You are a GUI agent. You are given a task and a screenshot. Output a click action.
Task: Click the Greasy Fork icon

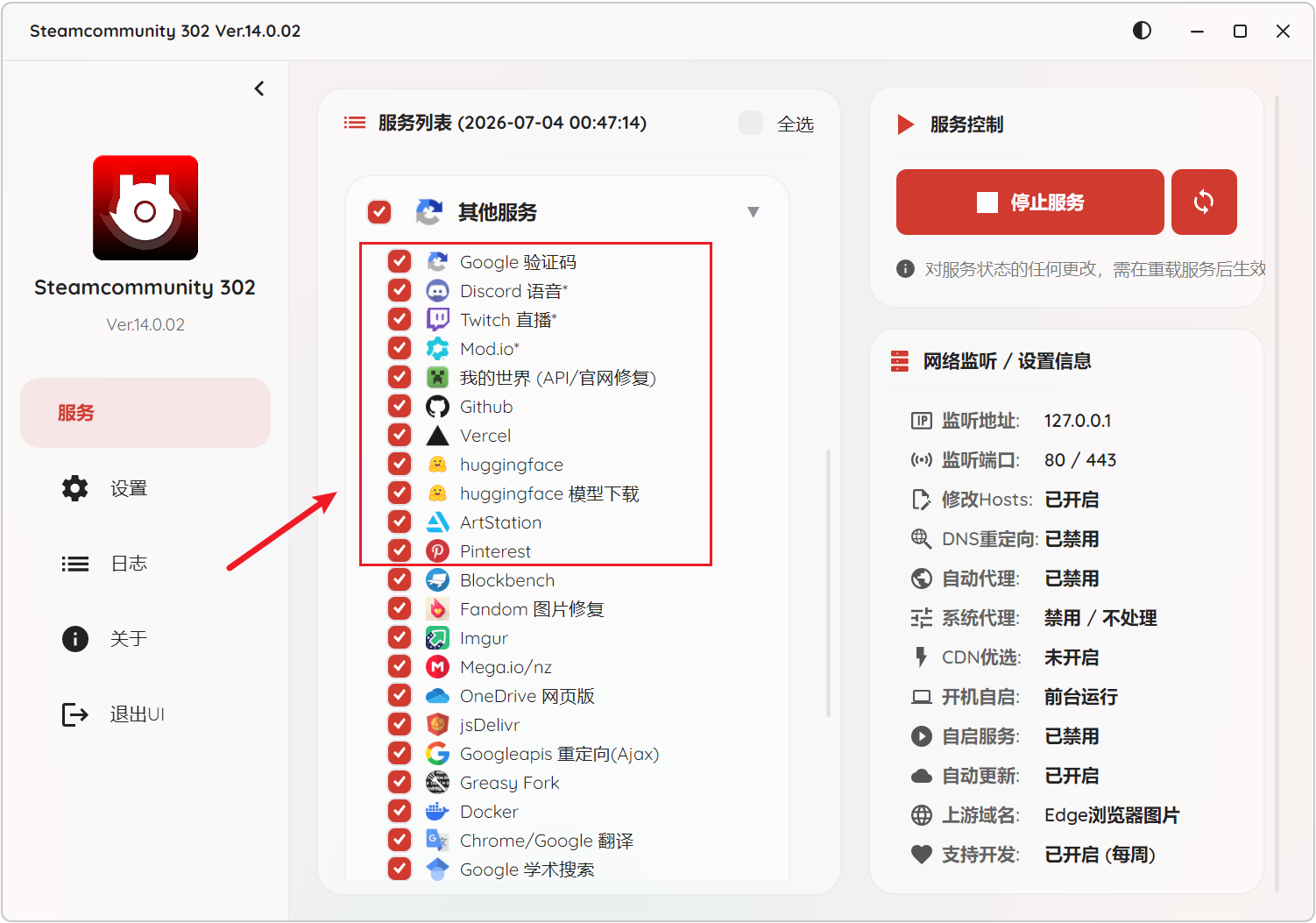point(437,782)
